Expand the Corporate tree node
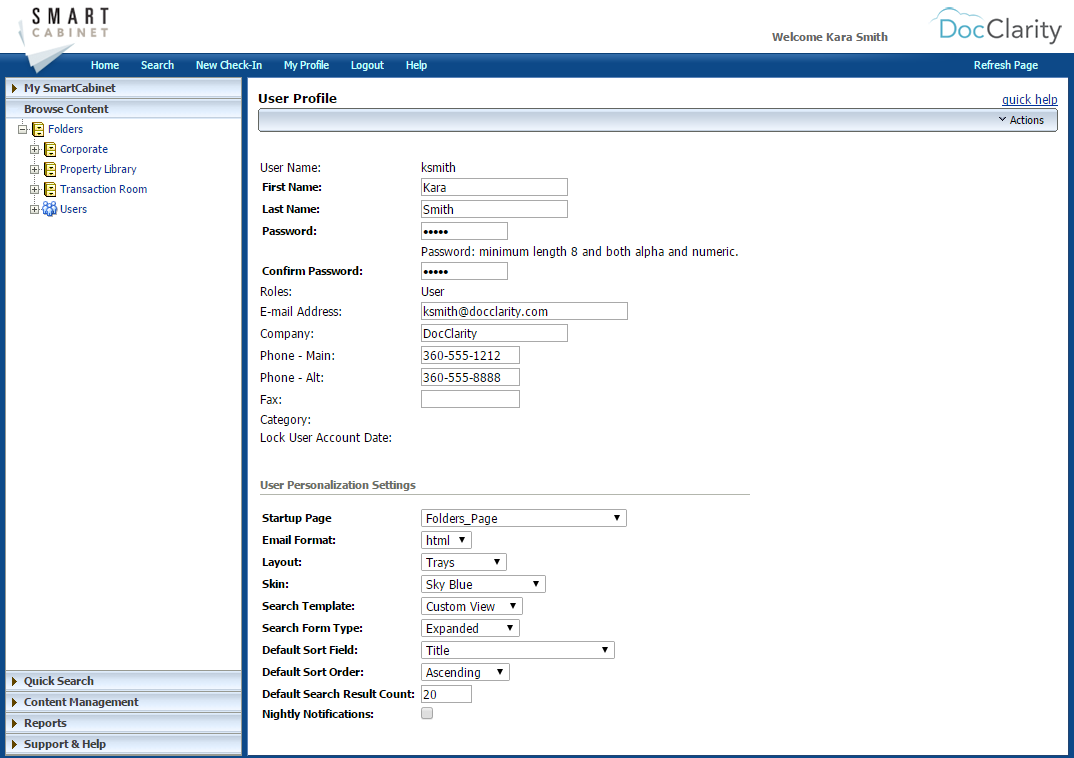This screenshot has height=758, width=1074. tap(33, 149)
